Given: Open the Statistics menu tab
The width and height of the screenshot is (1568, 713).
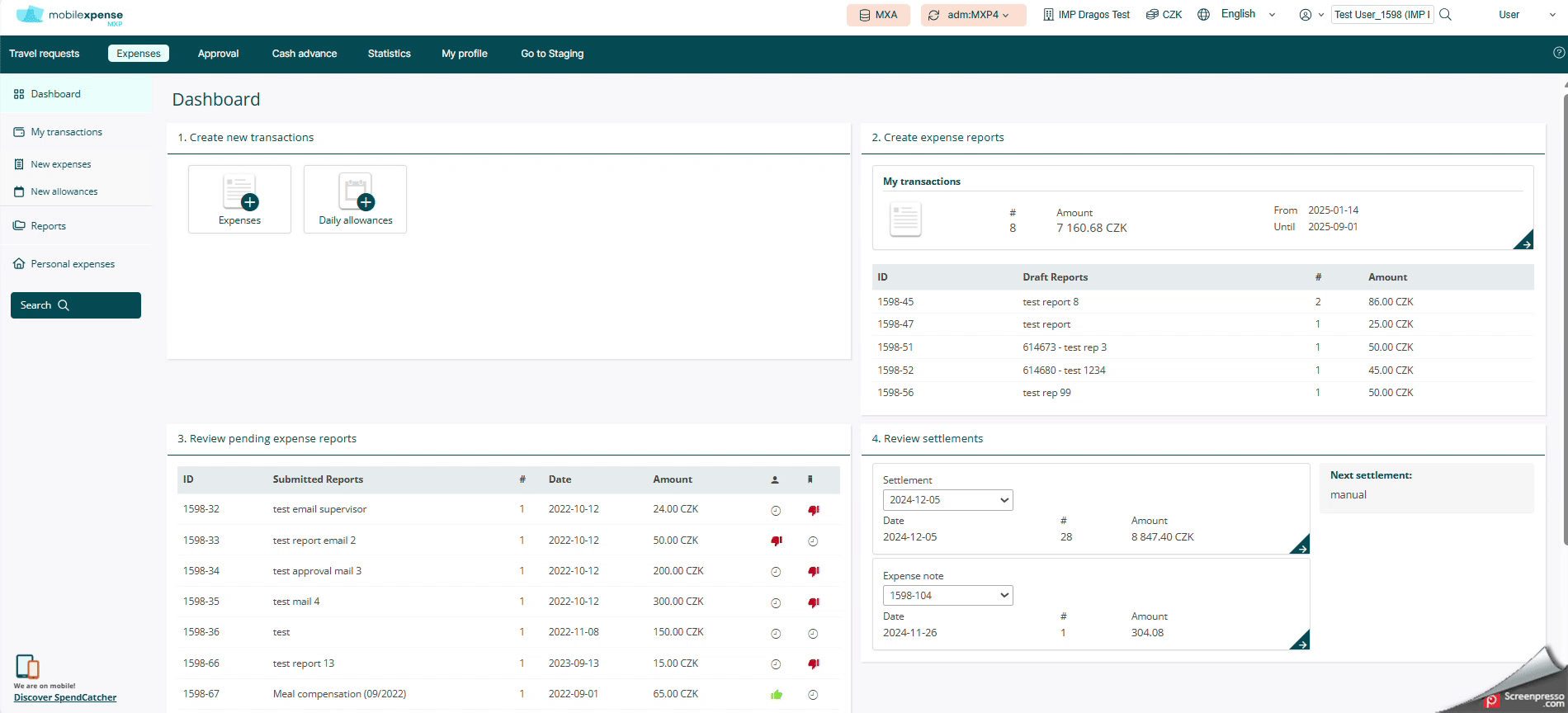Looking at the screenshot, I should coord(389,54).
